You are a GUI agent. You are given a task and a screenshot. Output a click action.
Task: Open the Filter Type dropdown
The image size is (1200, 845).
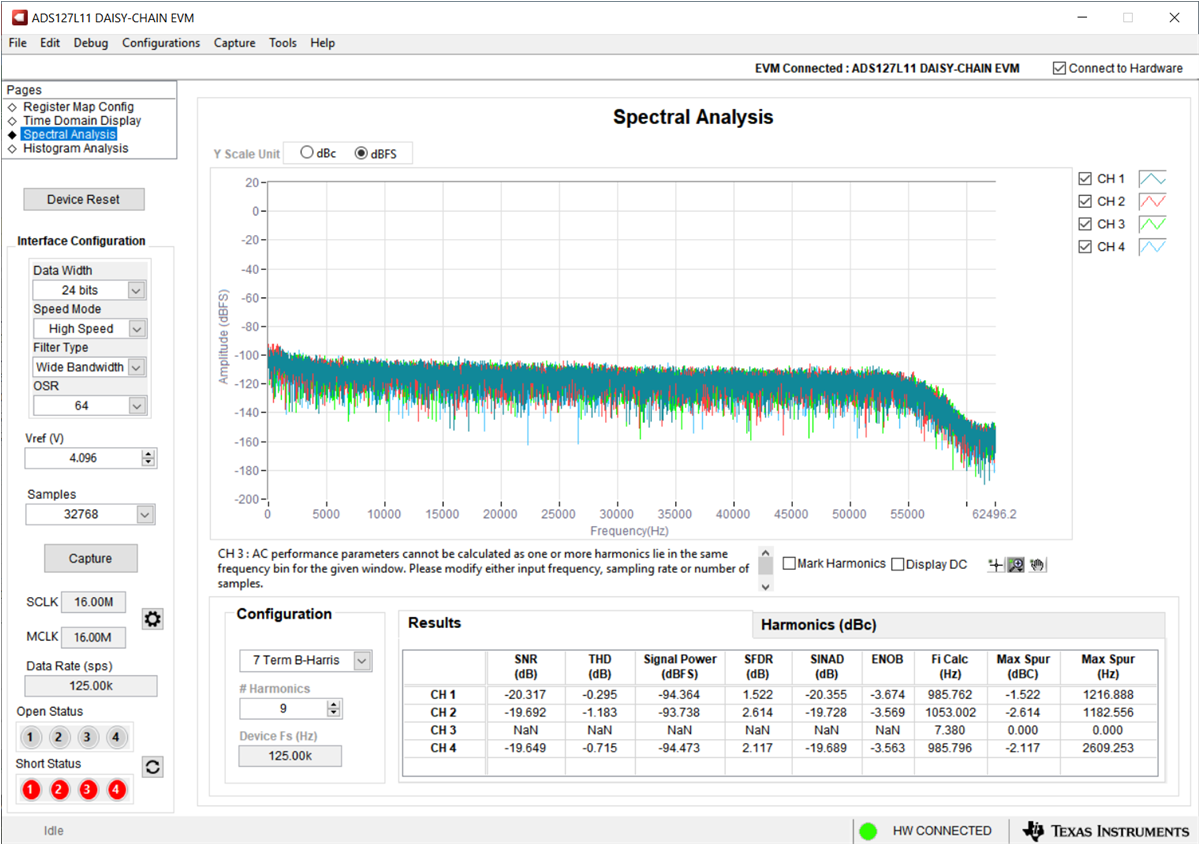(137, 367)
